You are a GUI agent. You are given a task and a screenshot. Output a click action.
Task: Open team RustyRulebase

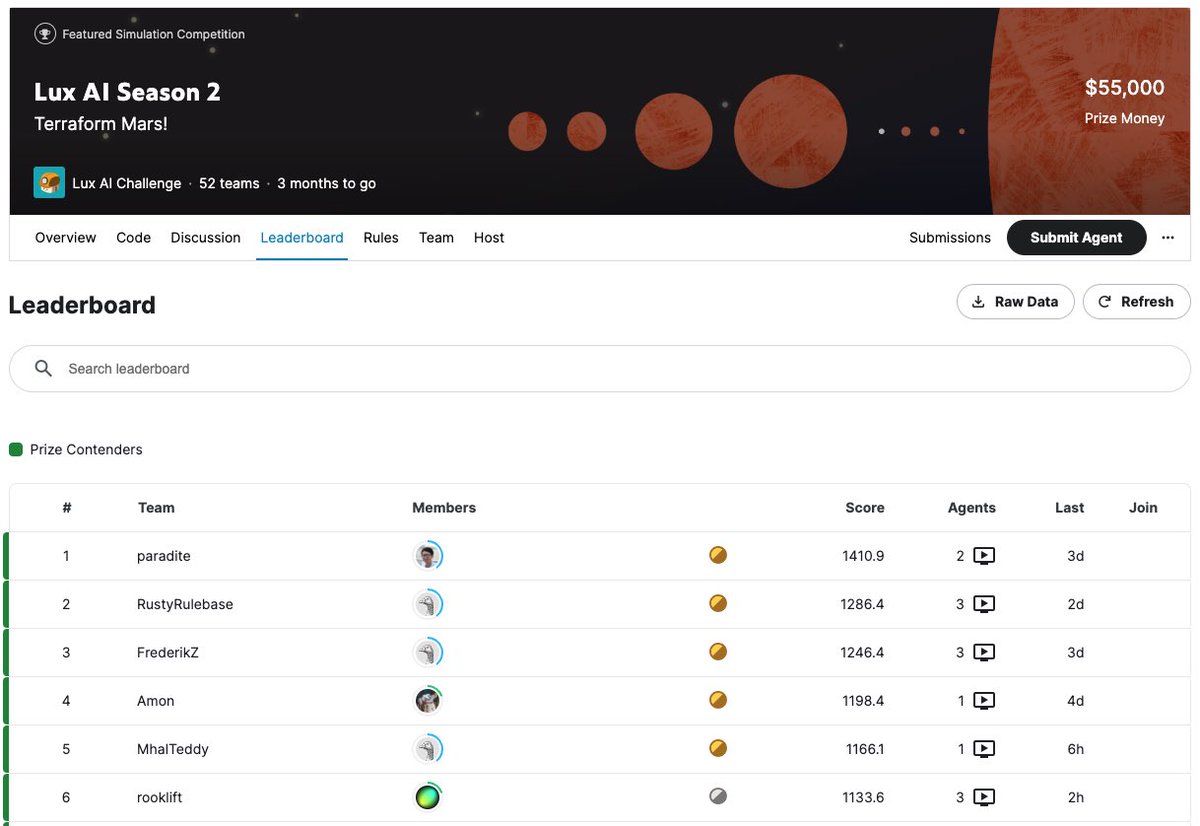(185, 604)
